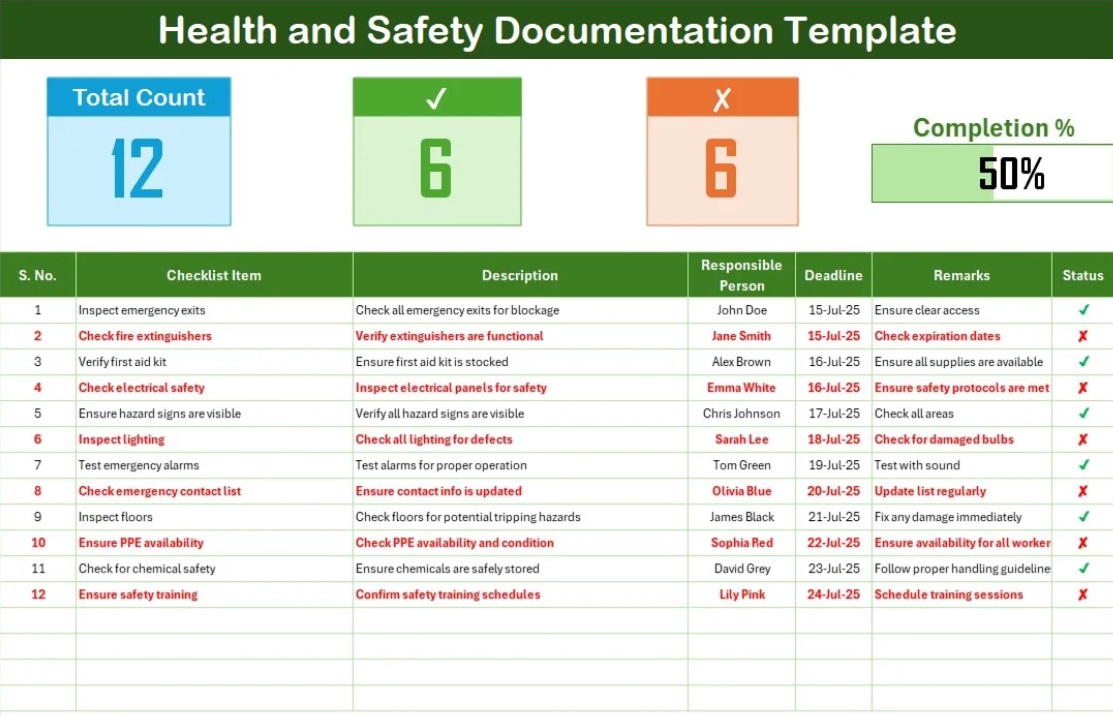Toggle the status mark for Ensure safety training

[1083, 594]
